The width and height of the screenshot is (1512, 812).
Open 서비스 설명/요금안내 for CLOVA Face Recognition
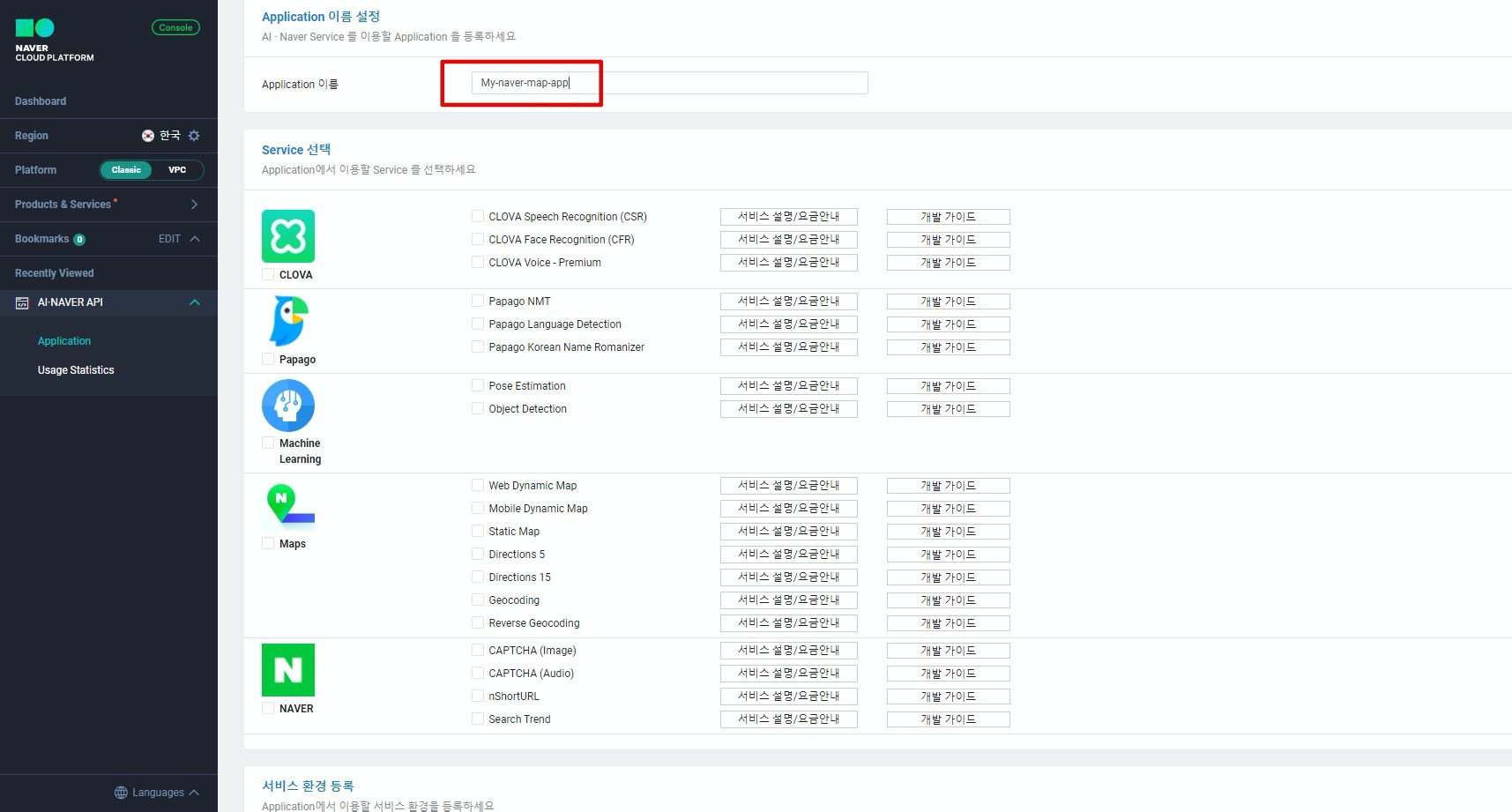point(789,240)
